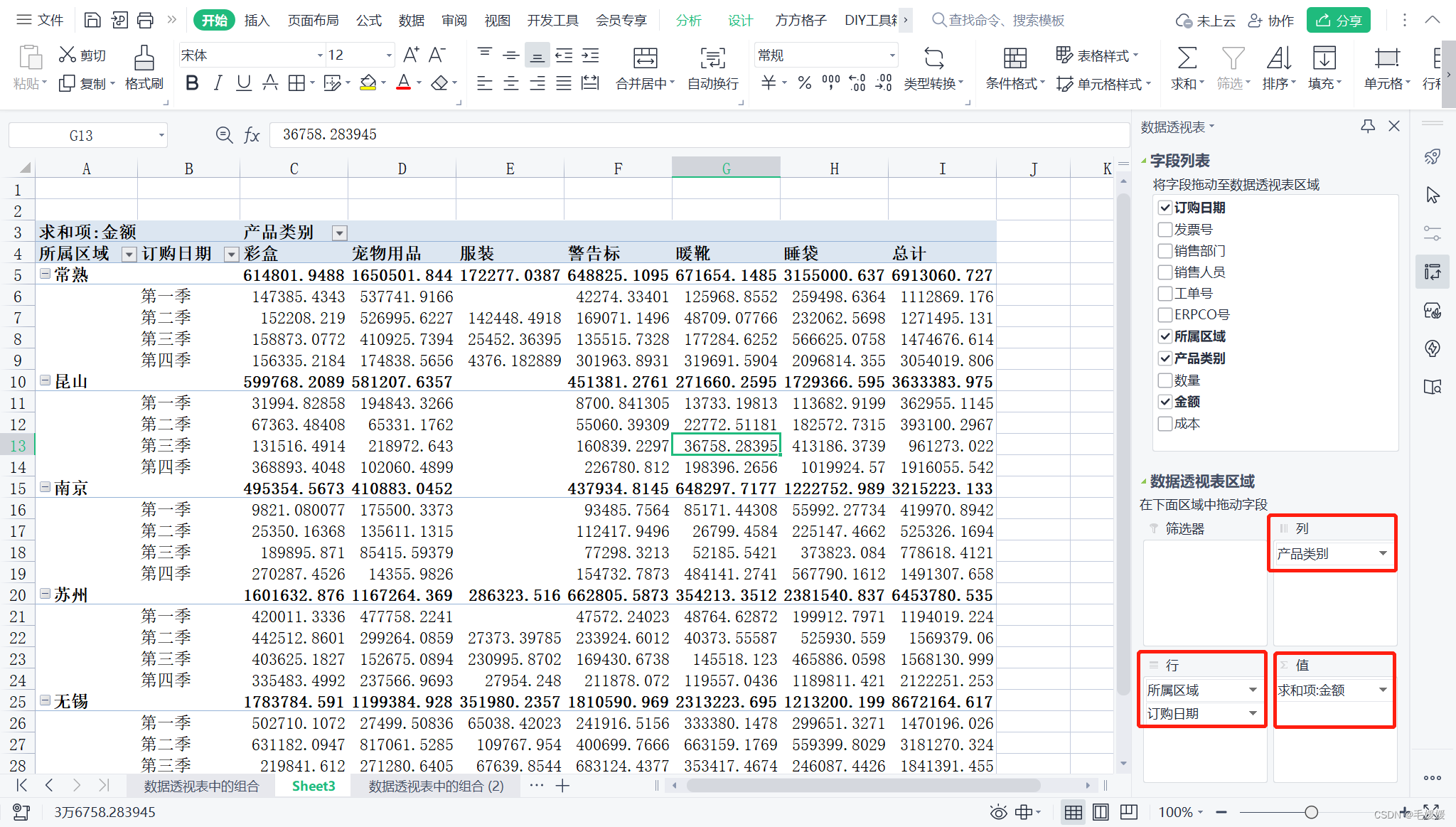Open the 求和项:金额 dropdown in values area

coord(1383,690)
